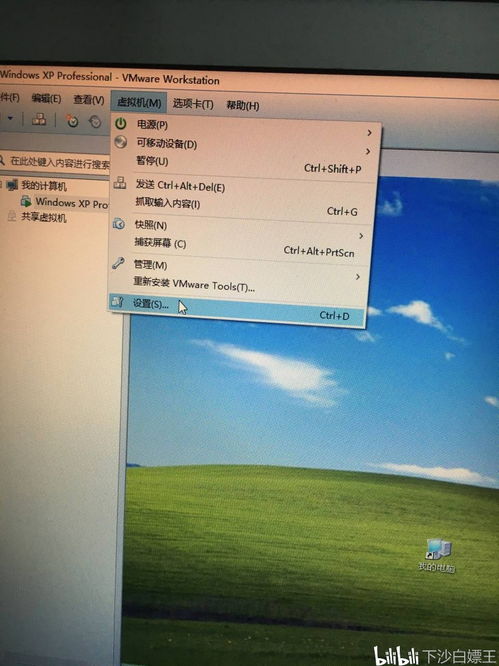499x666 pixels.
Task: Click the snapshot clock icon beside 快照(N)
Action: [118, 223]
